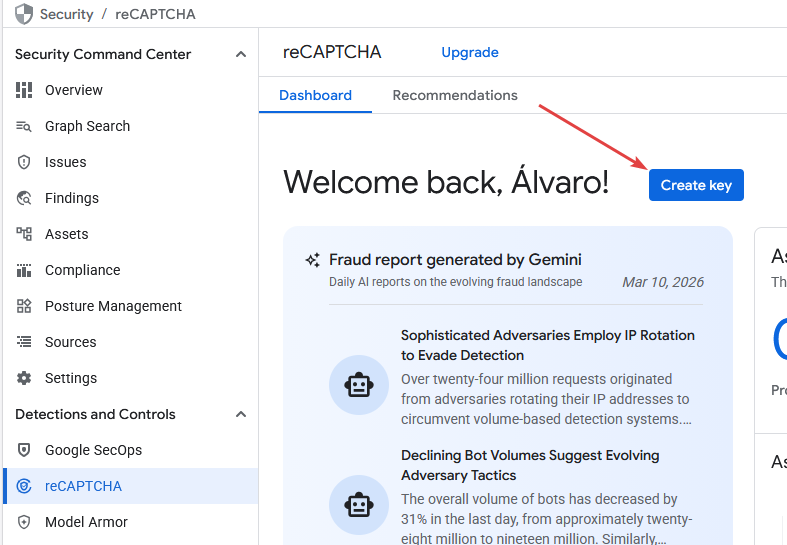Click the Sources list icon
Viewport: 787px width, 545px height.
25,342
